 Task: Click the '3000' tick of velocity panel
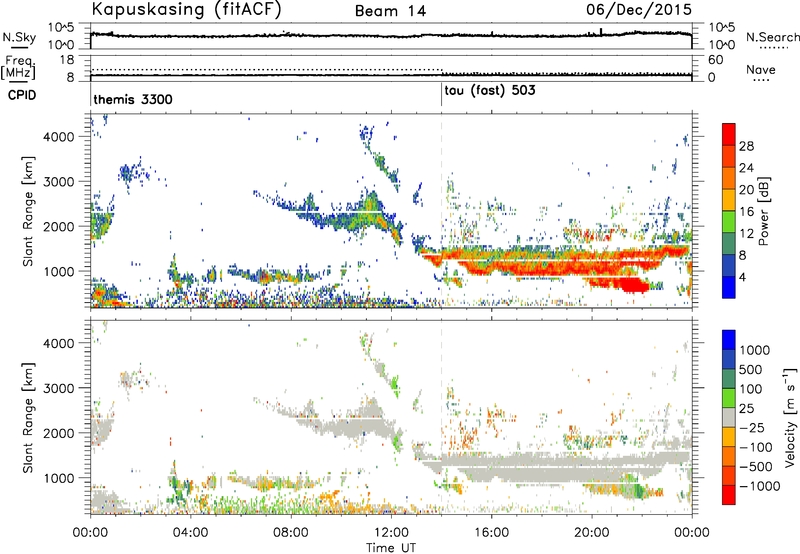(58, 388)
